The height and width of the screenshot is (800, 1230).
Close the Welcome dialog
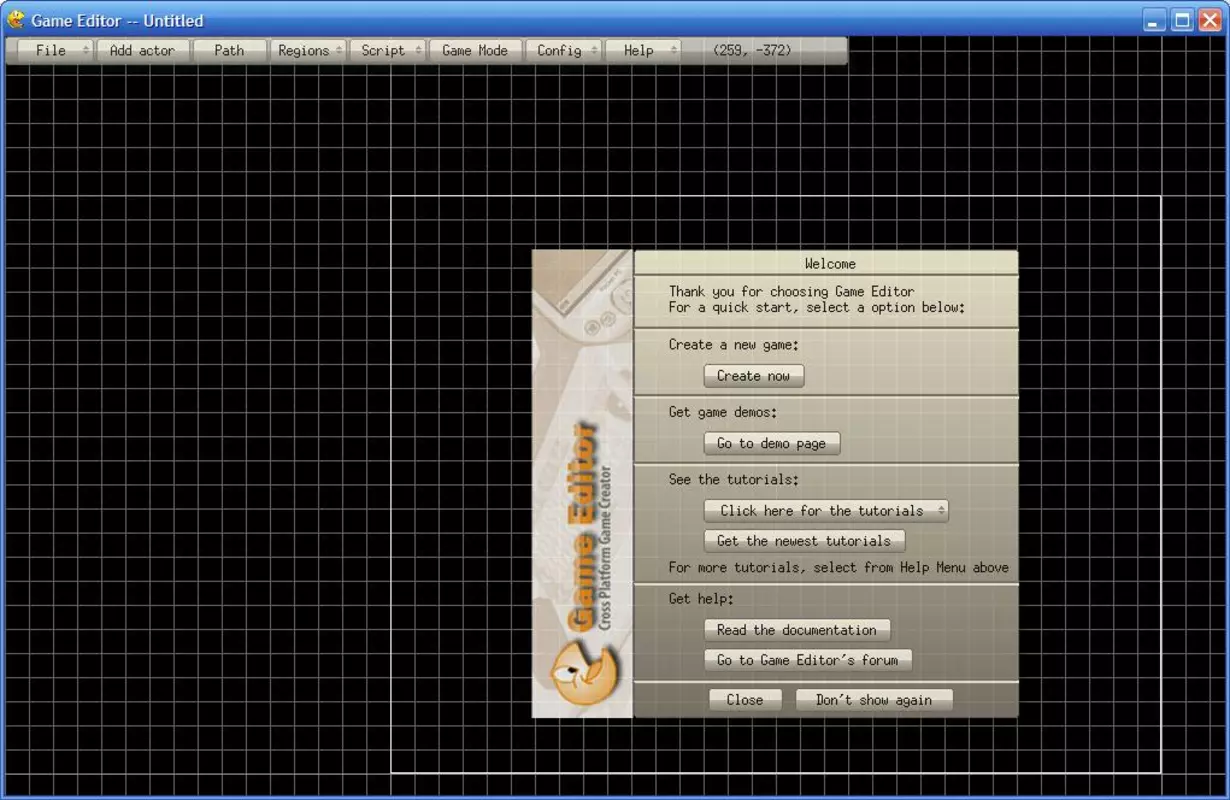745,700
